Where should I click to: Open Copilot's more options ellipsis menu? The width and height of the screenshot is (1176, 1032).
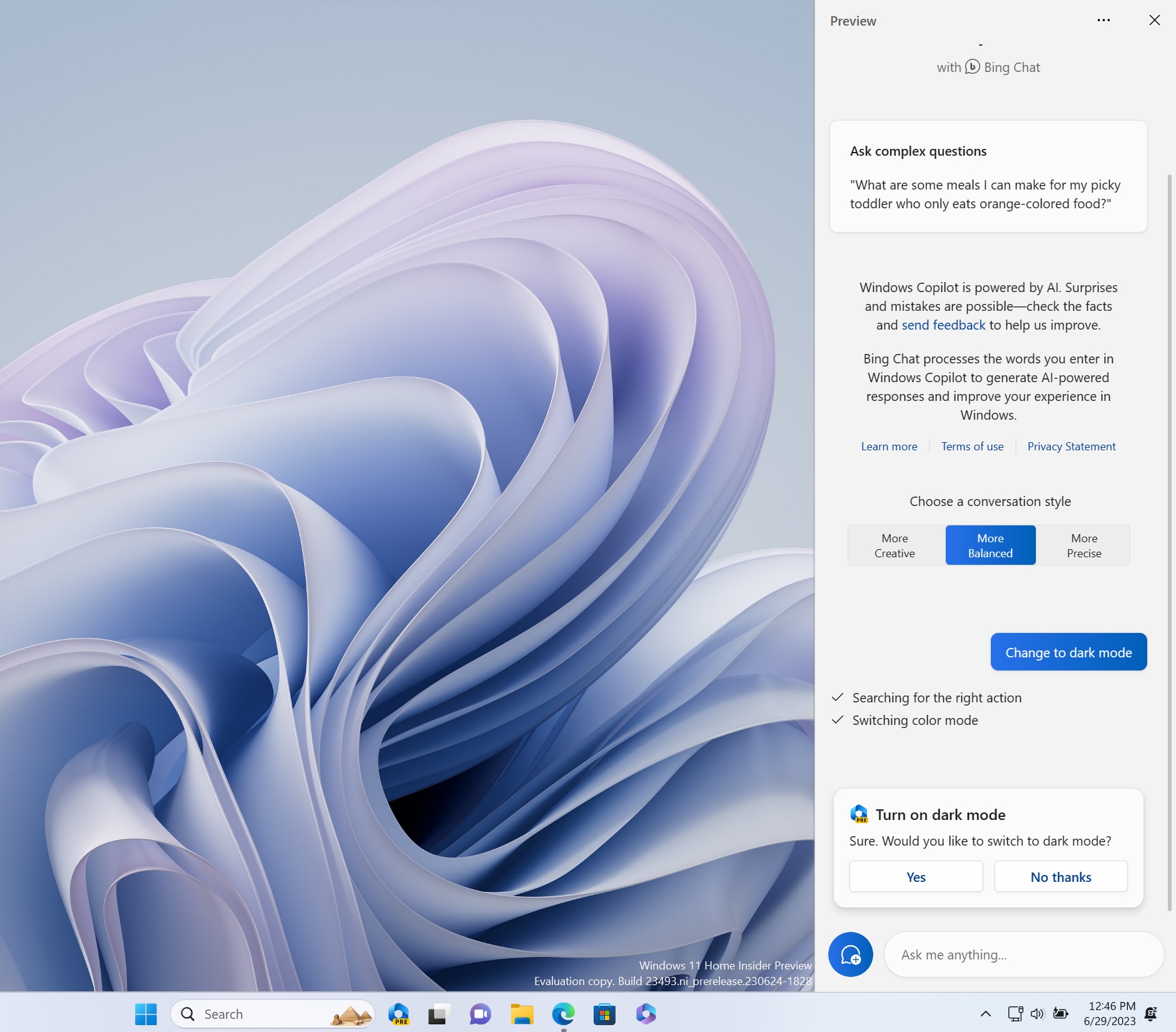pos(1103,20)
